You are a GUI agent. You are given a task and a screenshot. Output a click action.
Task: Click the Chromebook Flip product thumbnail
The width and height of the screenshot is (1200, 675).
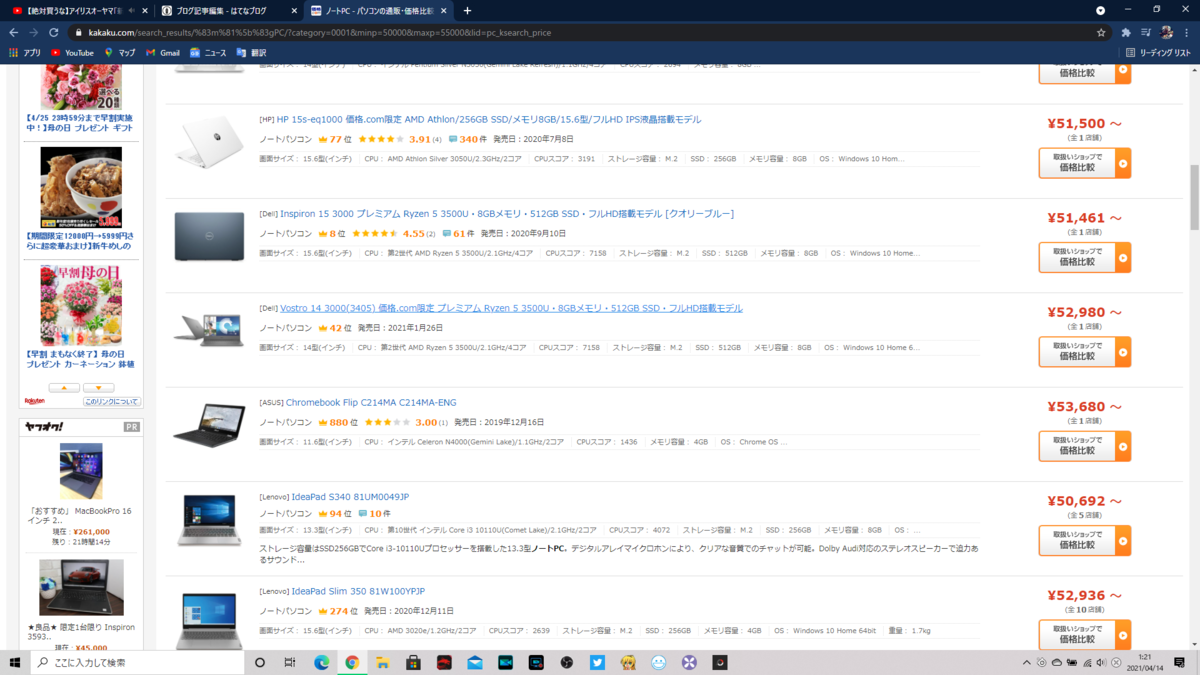[x=209, y=425]
